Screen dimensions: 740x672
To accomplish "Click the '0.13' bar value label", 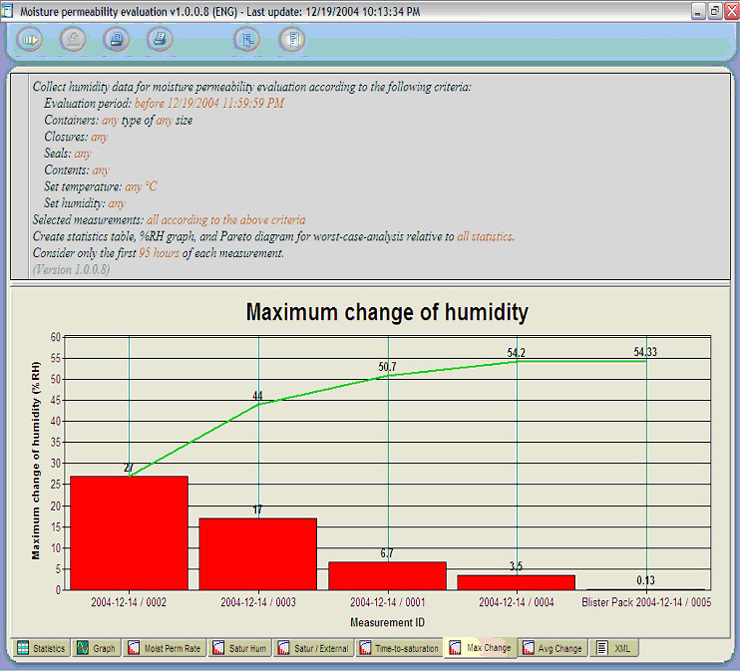I will 646,580.
